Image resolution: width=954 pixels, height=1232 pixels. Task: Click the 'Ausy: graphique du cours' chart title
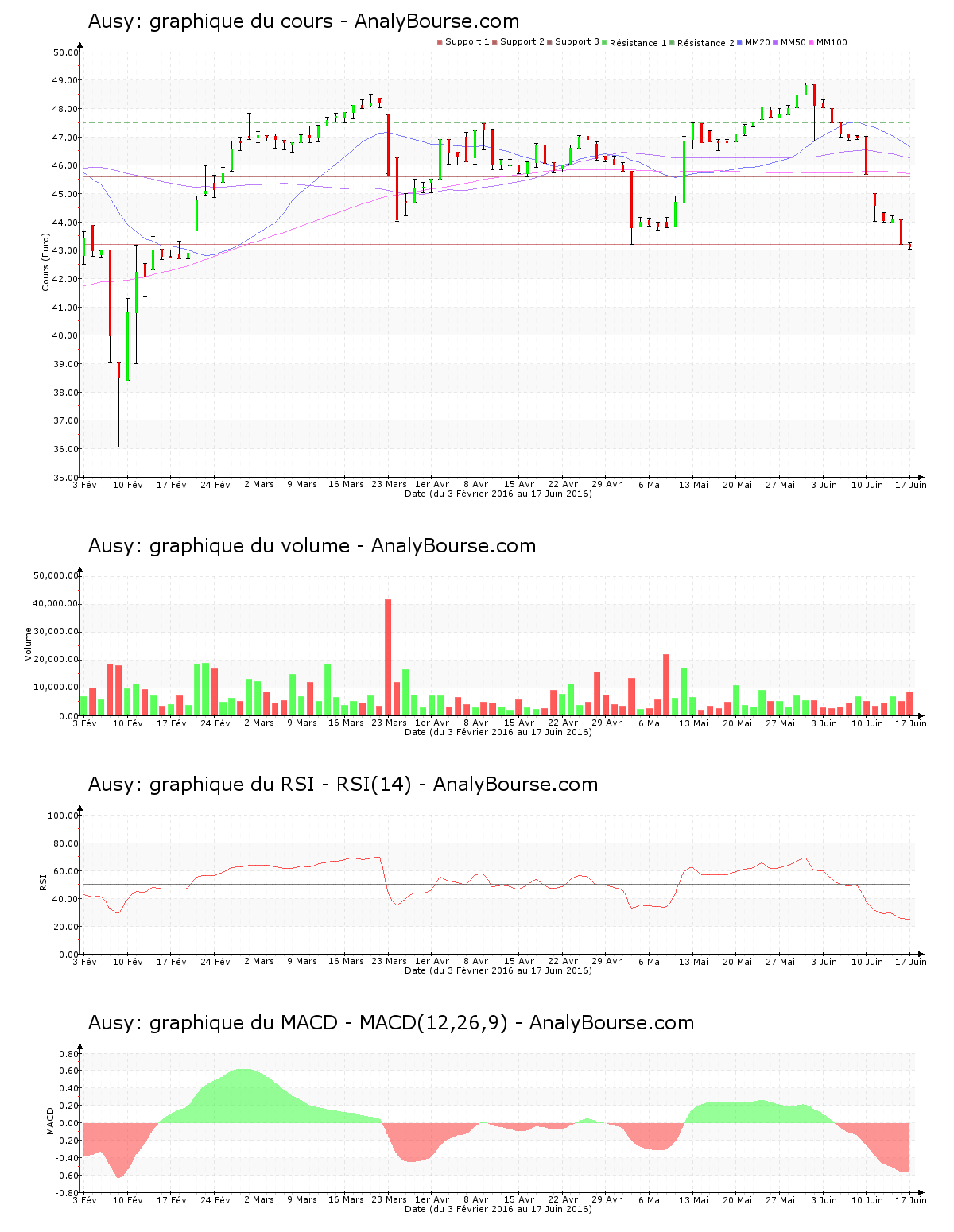(x=304, y=21)
